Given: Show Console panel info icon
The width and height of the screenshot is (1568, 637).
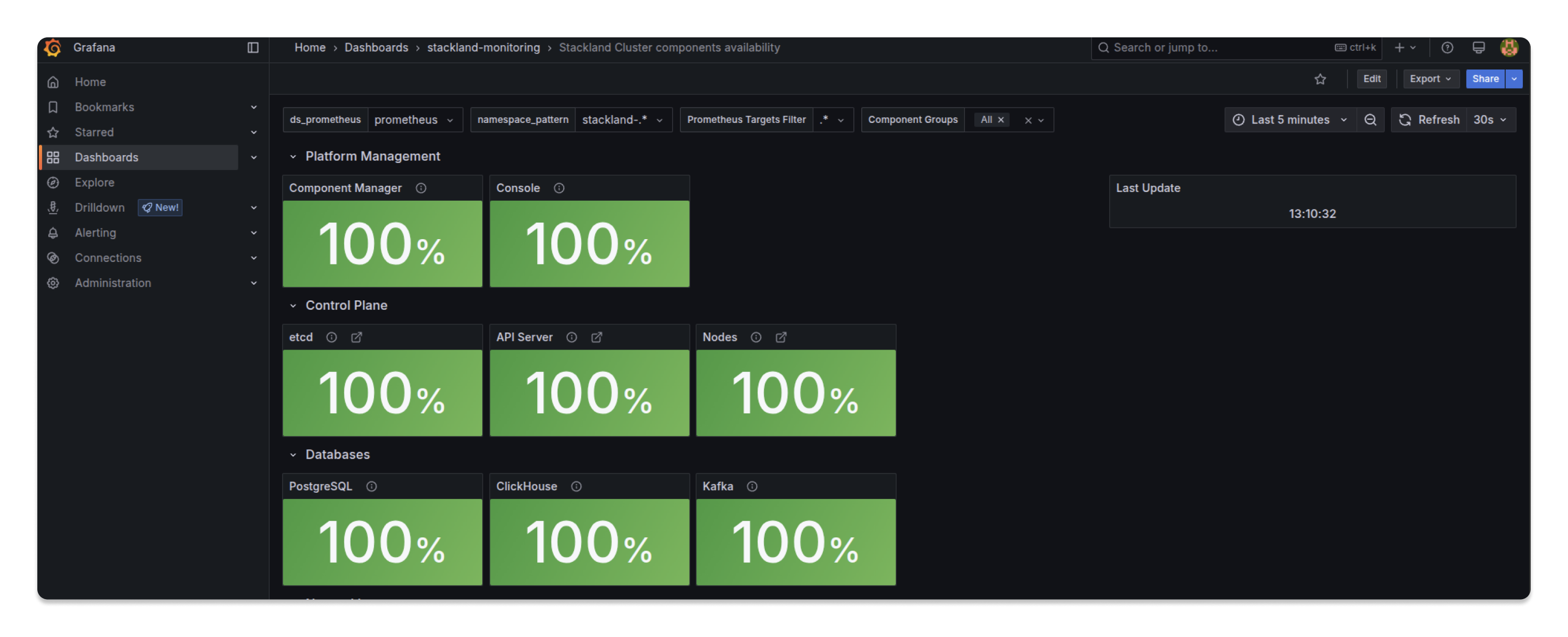Looking at the screenshot, I should click(x=559, y=188).
